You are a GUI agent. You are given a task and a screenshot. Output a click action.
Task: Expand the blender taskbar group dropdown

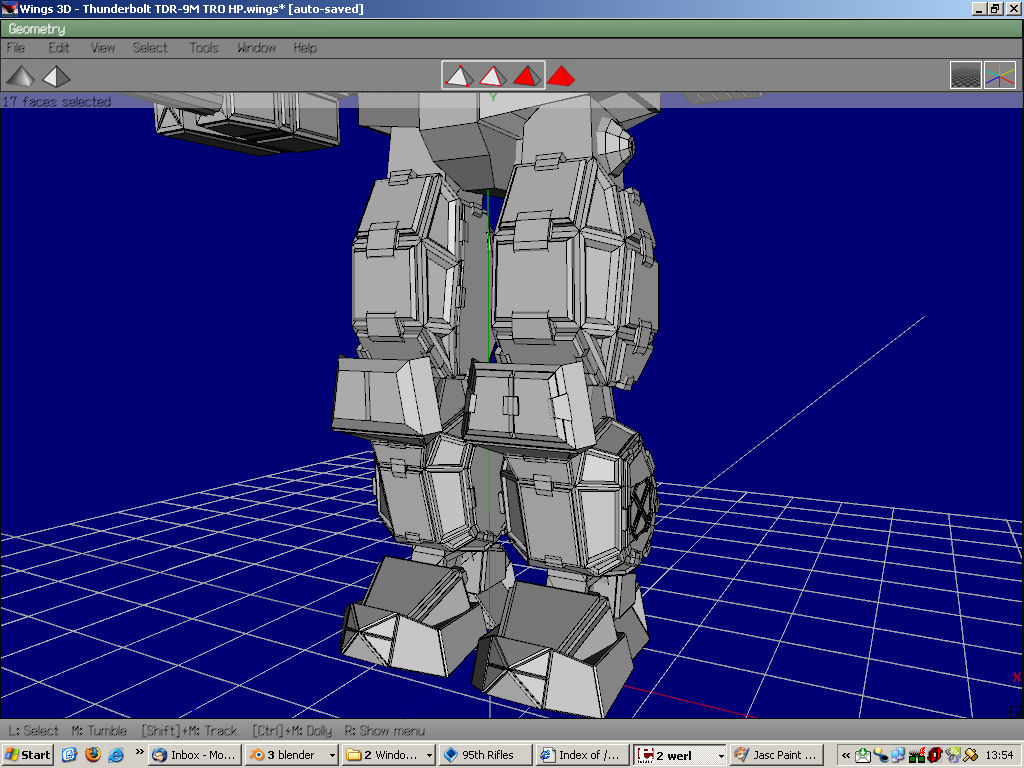click(x=332, y=756)
